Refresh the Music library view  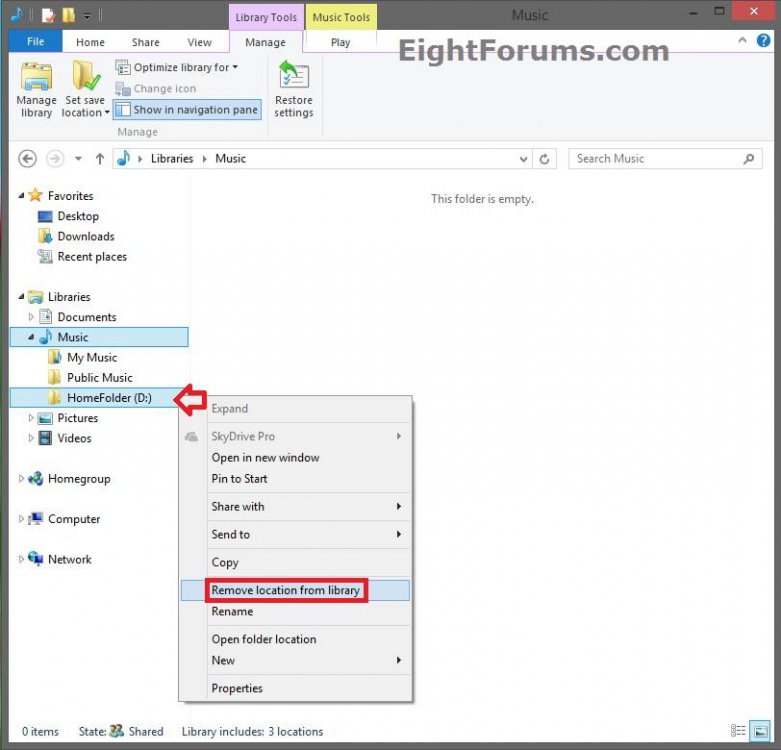(x=545, y=159)
